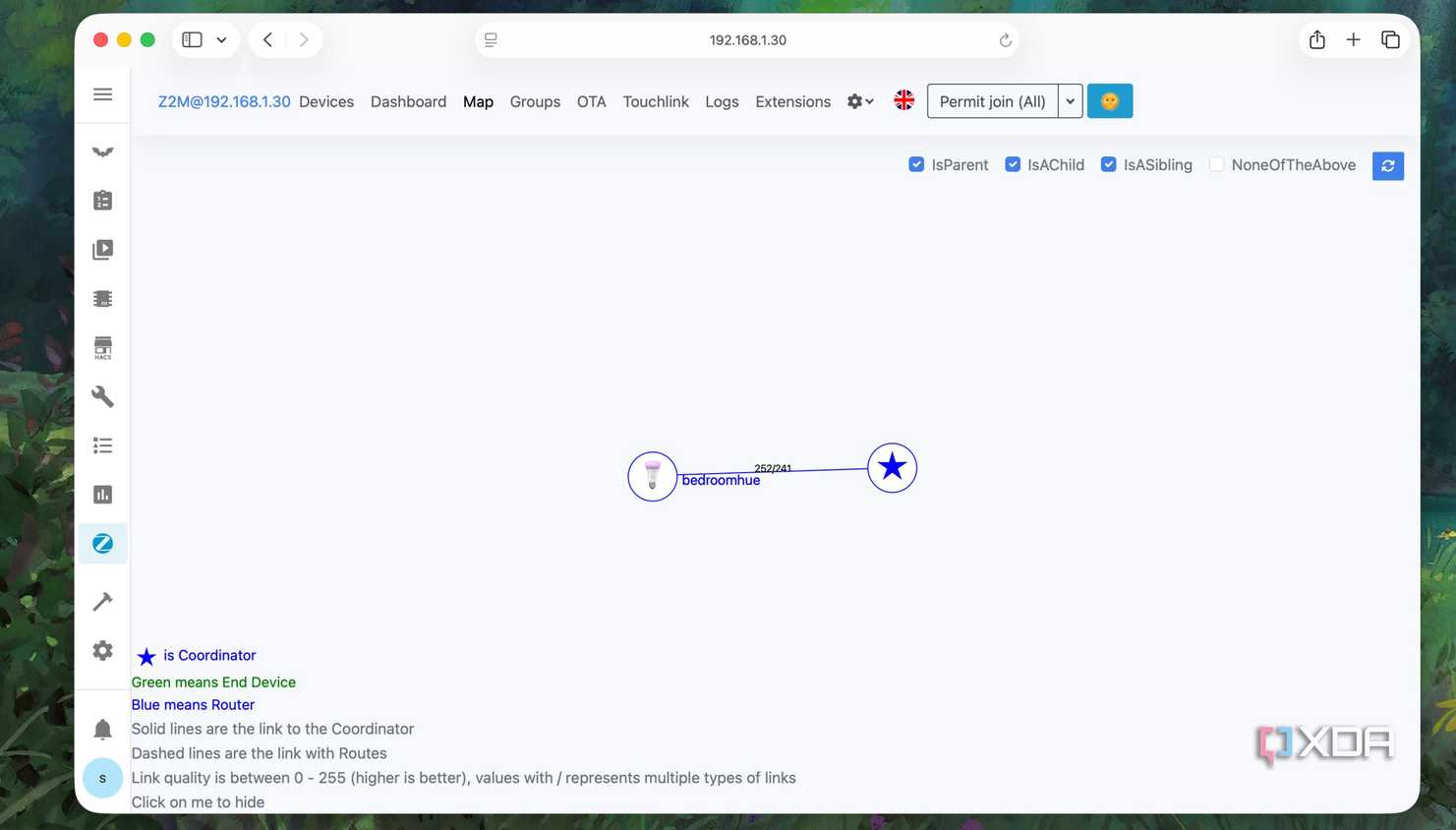Open the wrench tools sidebar icon
The width and height of the screenshot is (1456, 830).
(x=102, y=396)
